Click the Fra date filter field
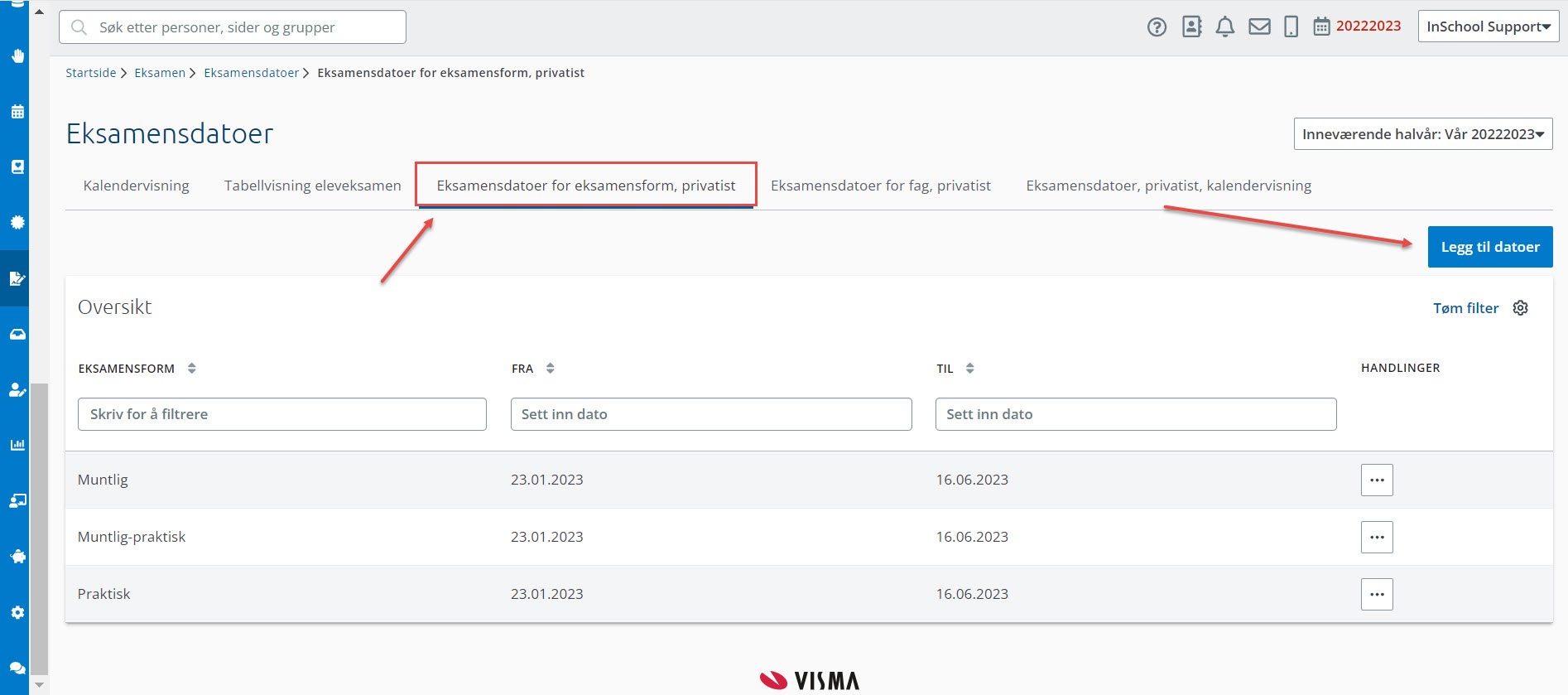 coord(711,414)
